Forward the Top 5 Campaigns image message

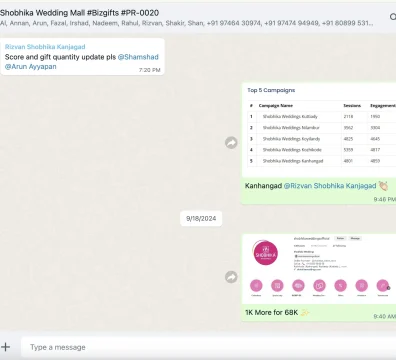[231, 143]
